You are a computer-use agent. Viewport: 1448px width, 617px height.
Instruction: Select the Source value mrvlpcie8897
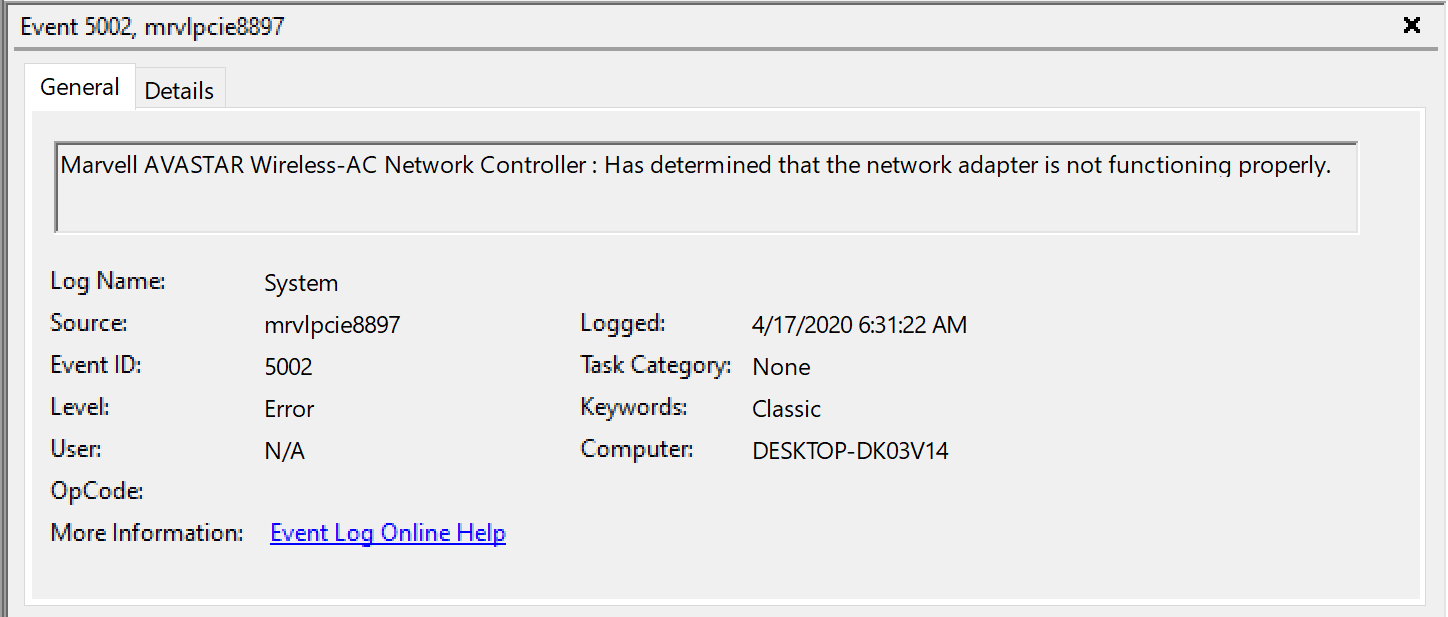(332, 325)
